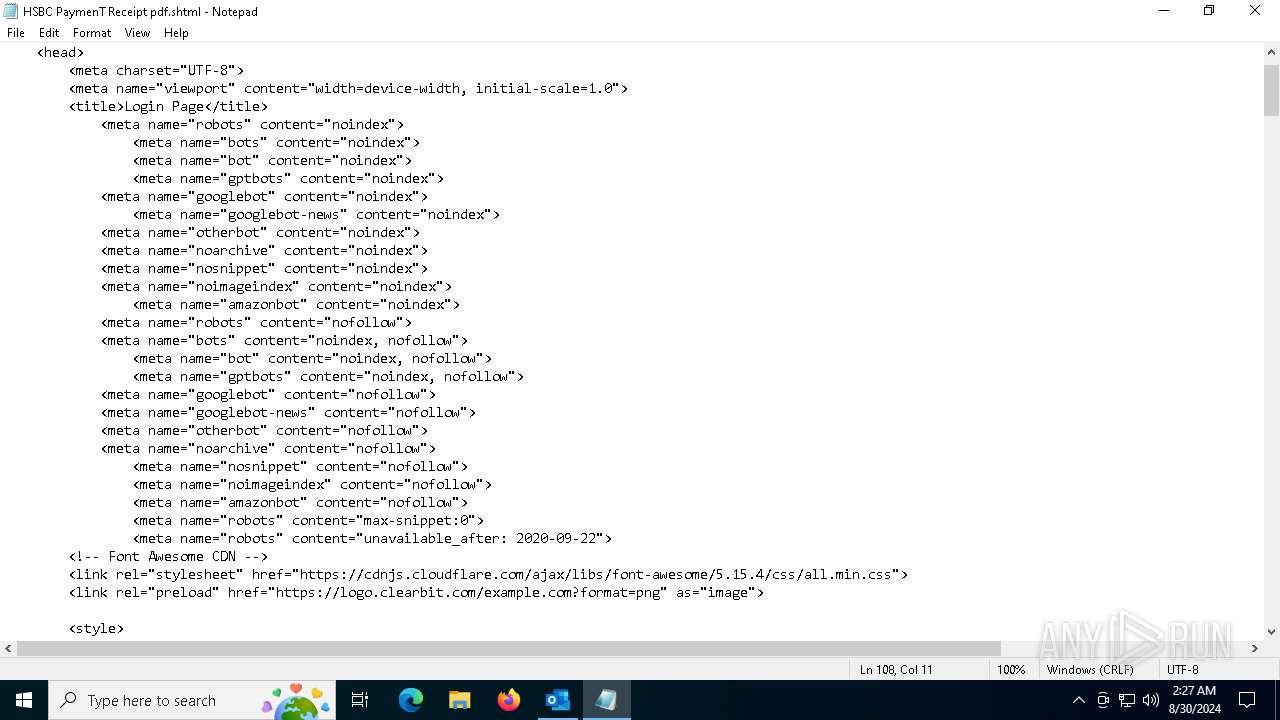Open the Format menu

click(92, 33)
